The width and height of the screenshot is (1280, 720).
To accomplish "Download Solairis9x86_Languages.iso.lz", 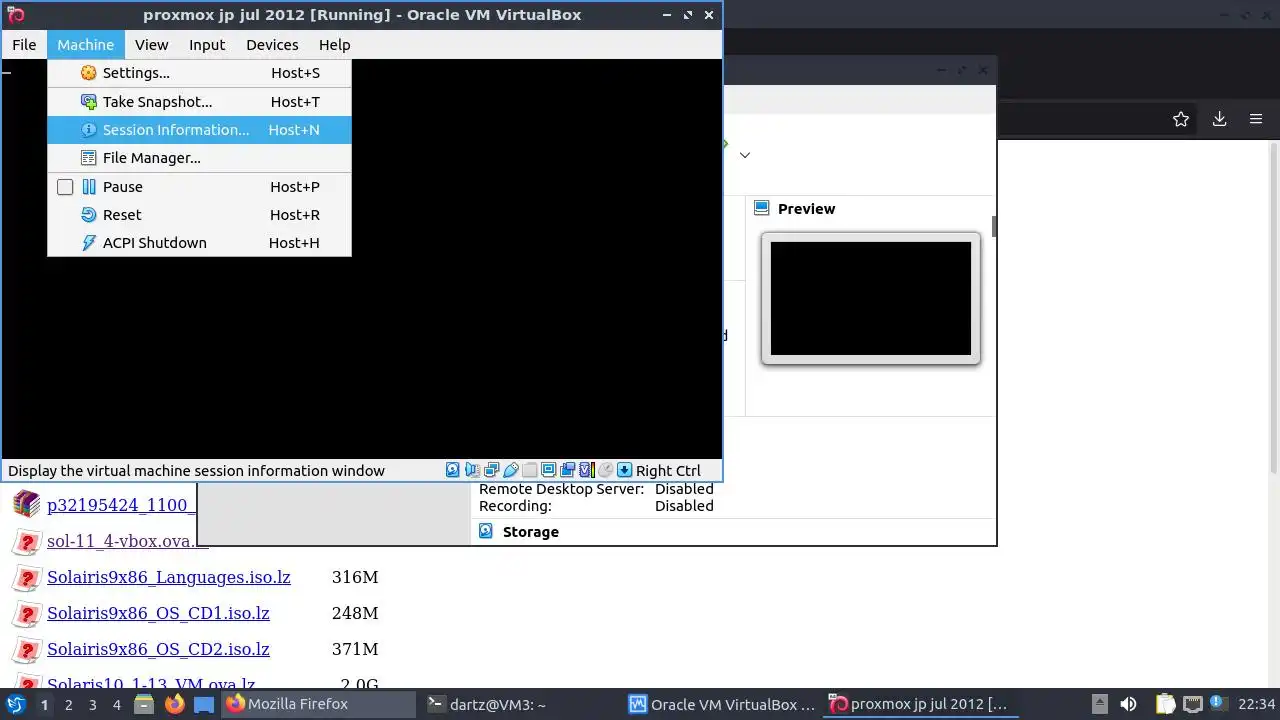I will pos(169,577).
